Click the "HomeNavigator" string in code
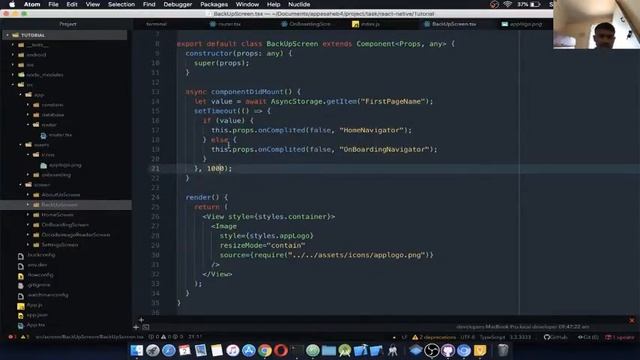640x360 pixels. [x=371, y=130]
